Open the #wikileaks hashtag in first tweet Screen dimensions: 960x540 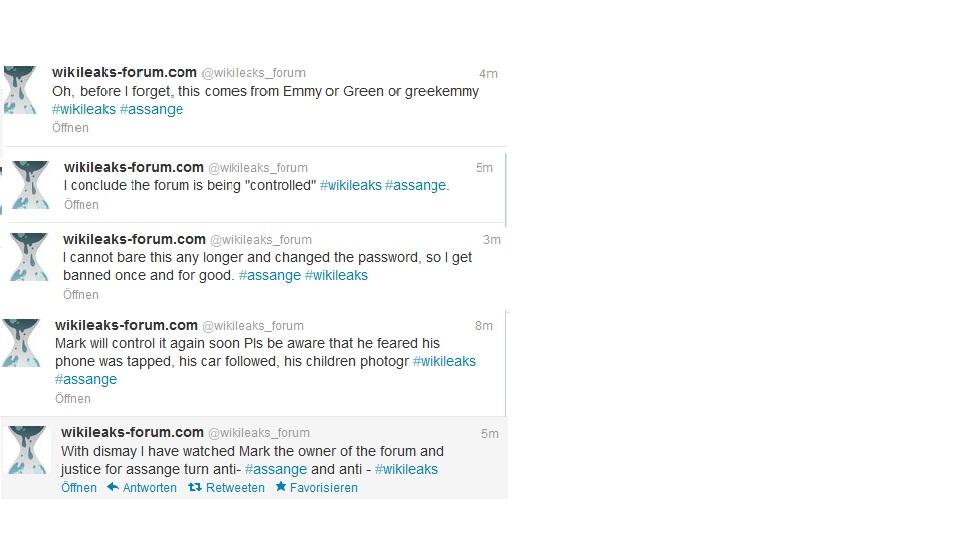[x=84, y=109]
